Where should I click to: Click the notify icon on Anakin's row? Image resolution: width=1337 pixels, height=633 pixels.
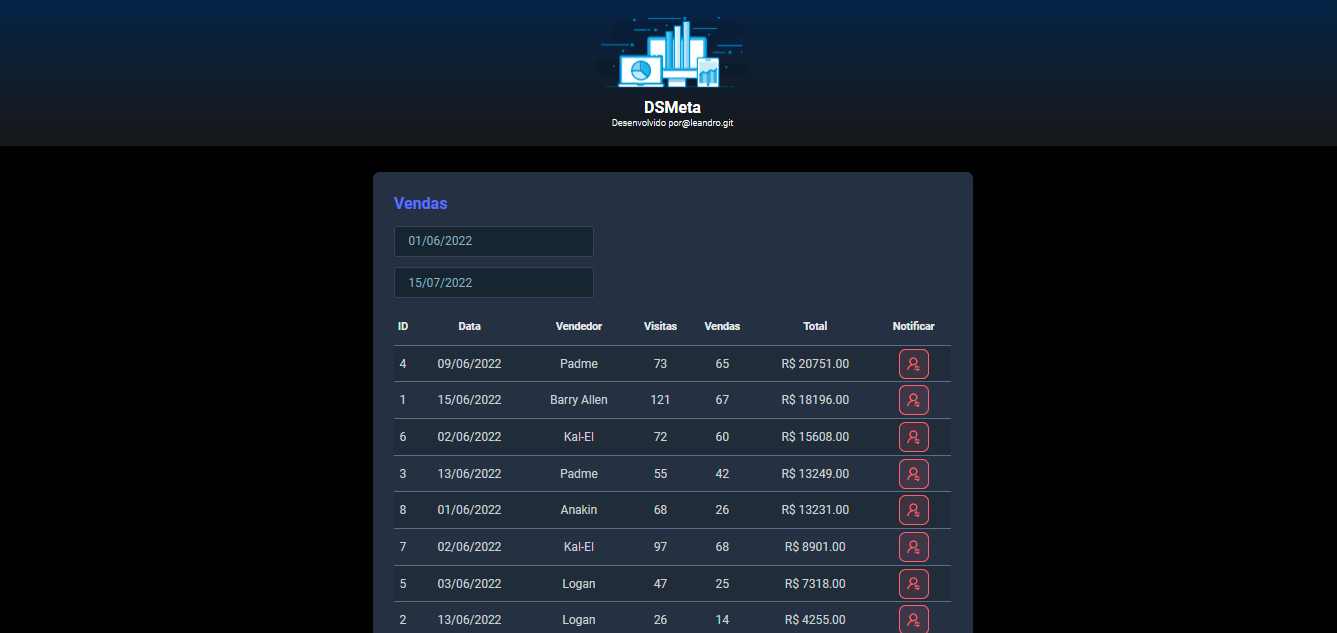click(913, 510)
